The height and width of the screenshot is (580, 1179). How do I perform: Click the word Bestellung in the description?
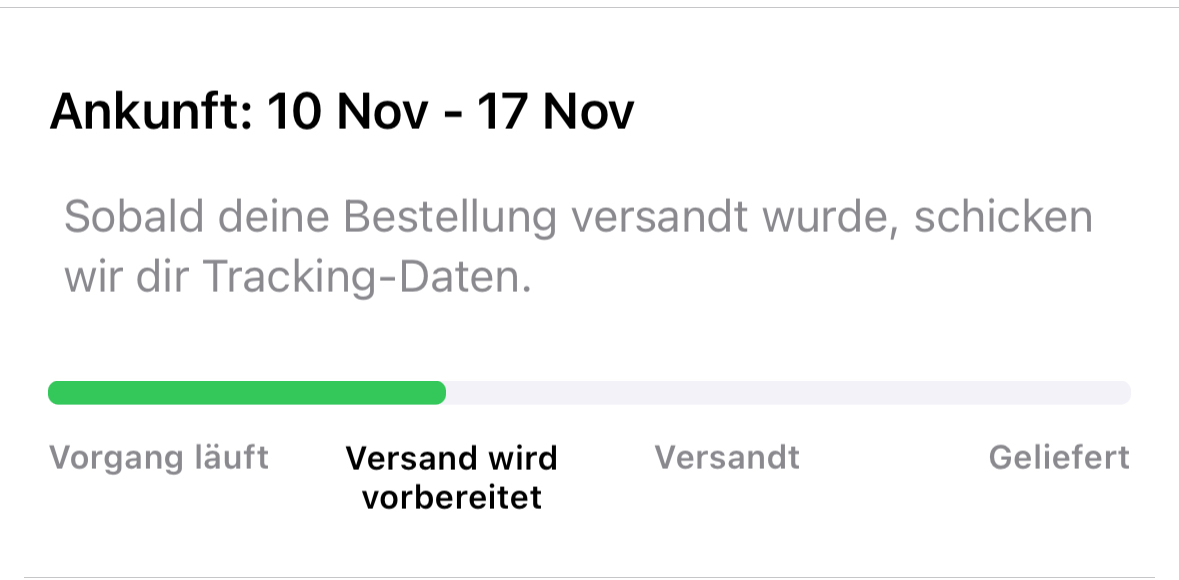pyautogui.click(x=450, y=217)
